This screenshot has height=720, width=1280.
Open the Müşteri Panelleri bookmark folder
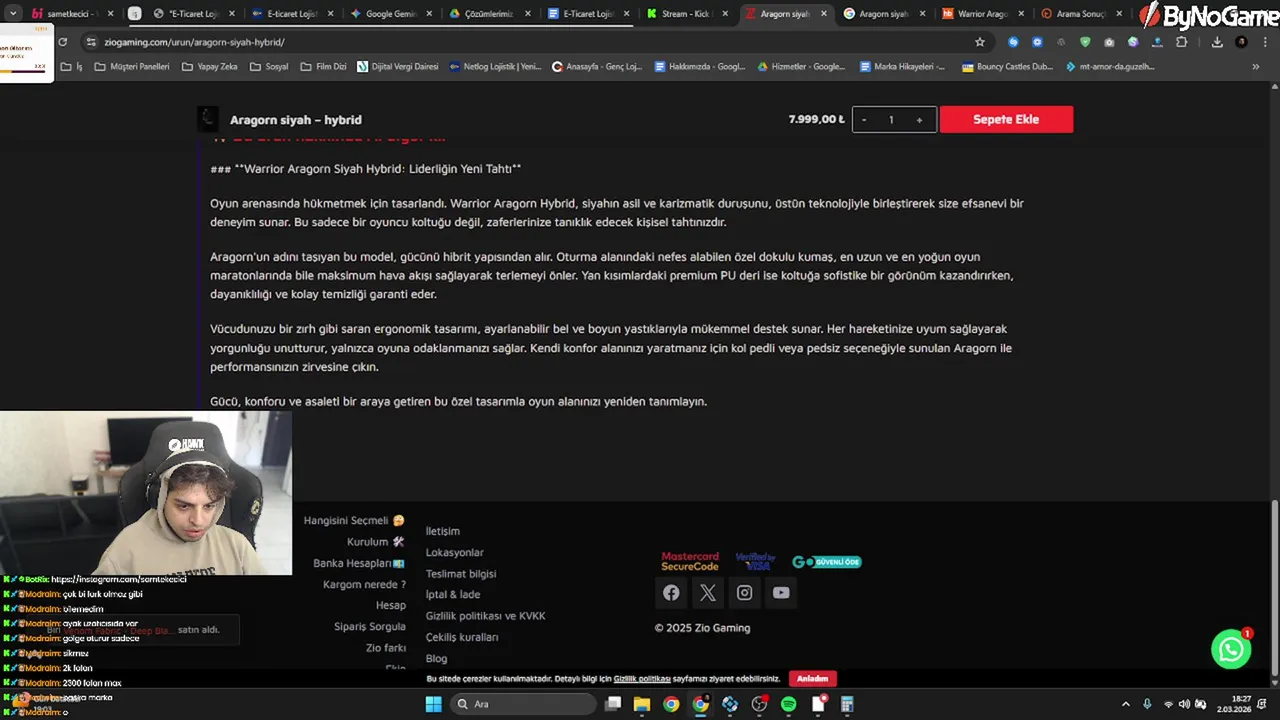(x=131, y=67)
